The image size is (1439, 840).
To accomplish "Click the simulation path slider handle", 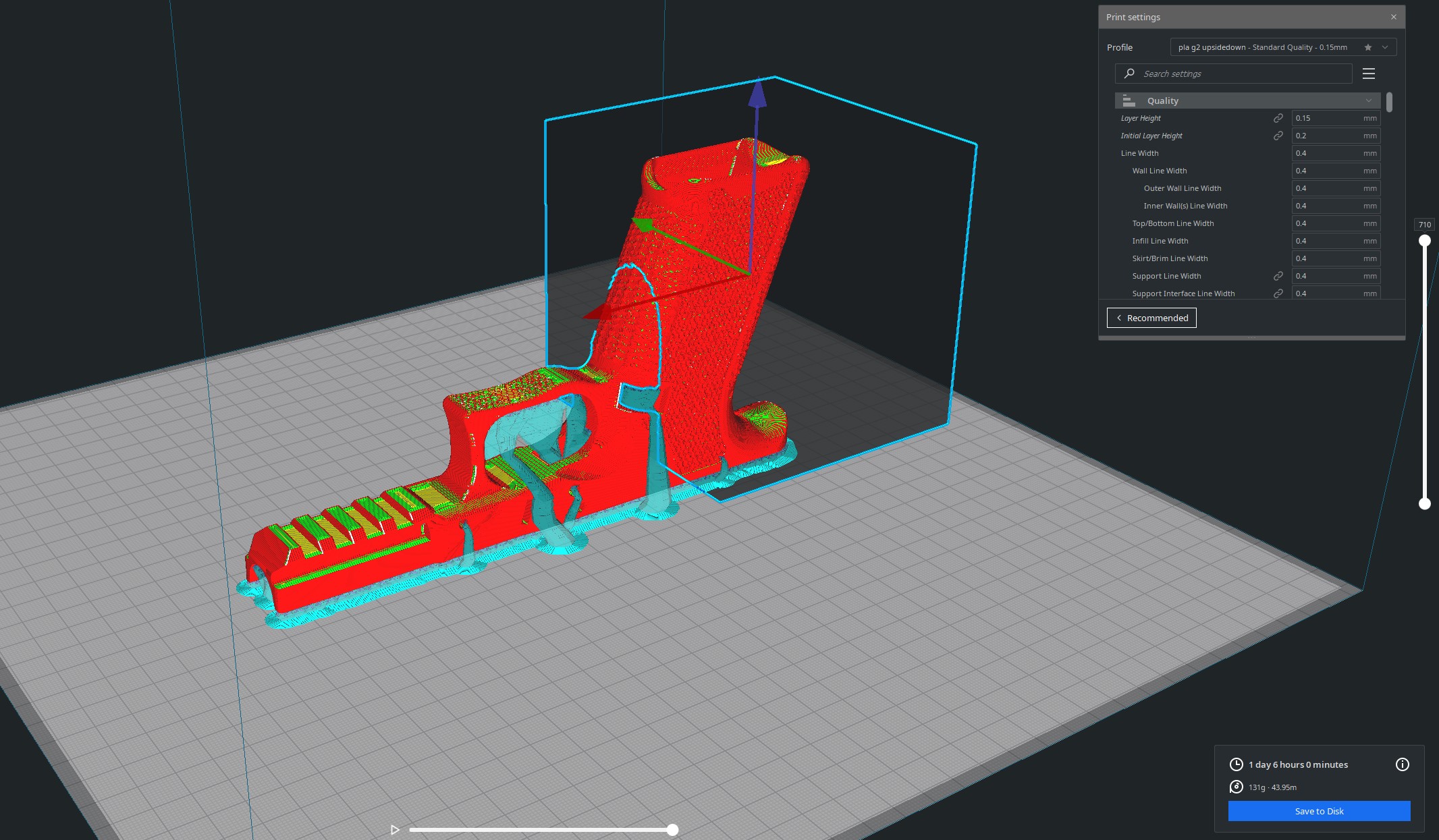I will (x=672, y=830).
